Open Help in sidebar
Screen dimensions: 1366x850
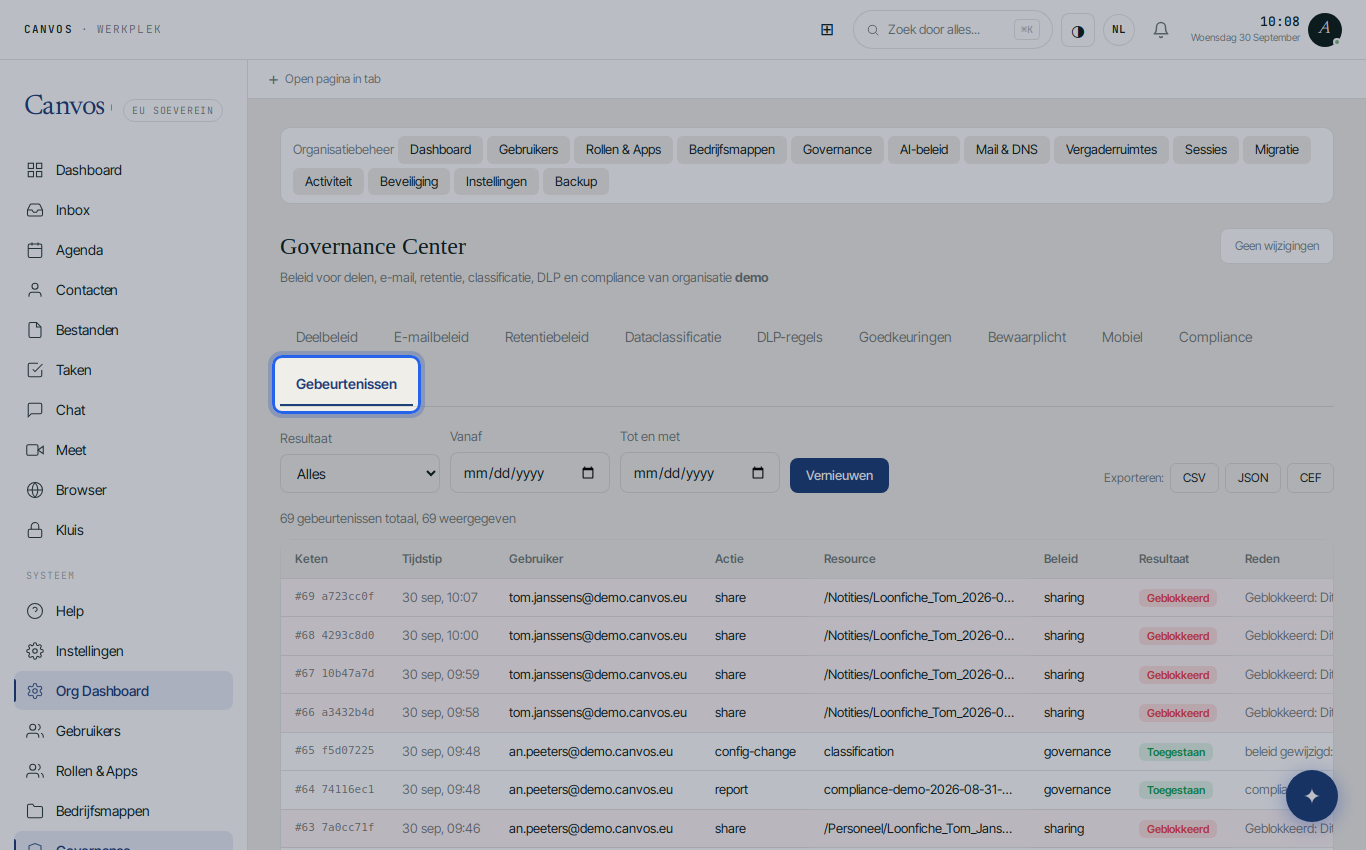[x=124, y=611]
